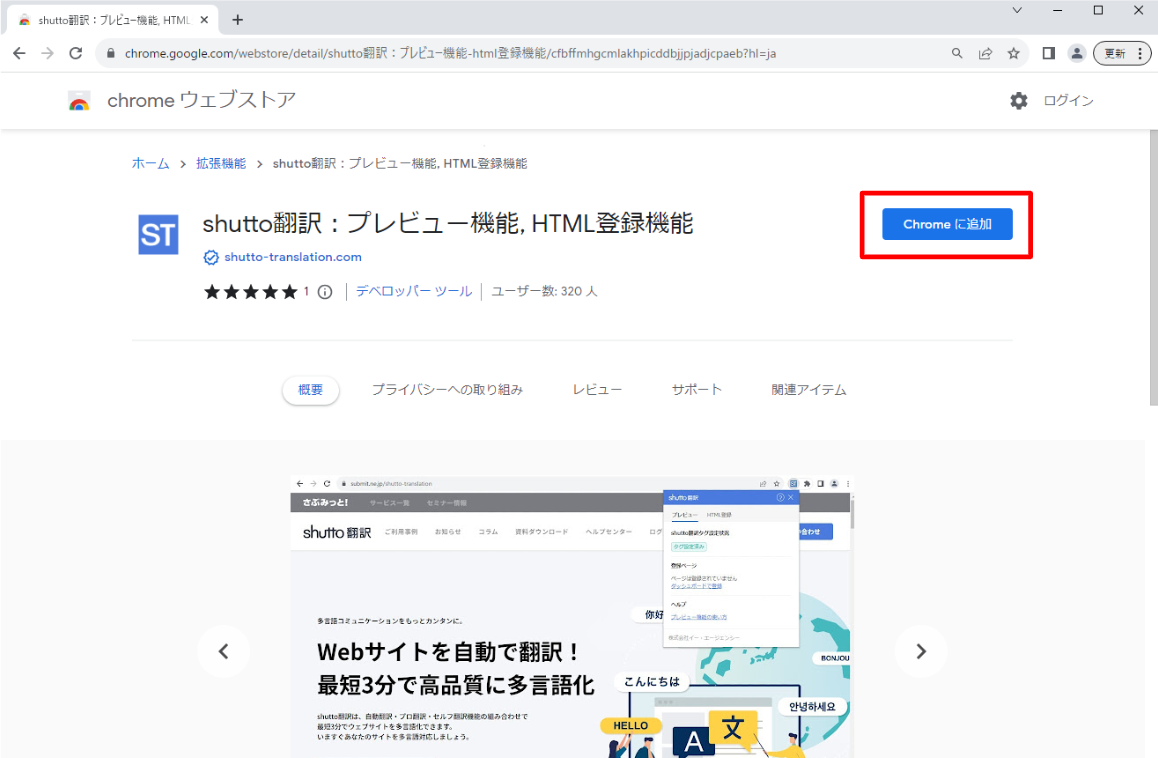Select the shutto翻訳 browser tab
Viewport: 1158px width, 758px height.
pyautogui.click(x=112, y=20)
